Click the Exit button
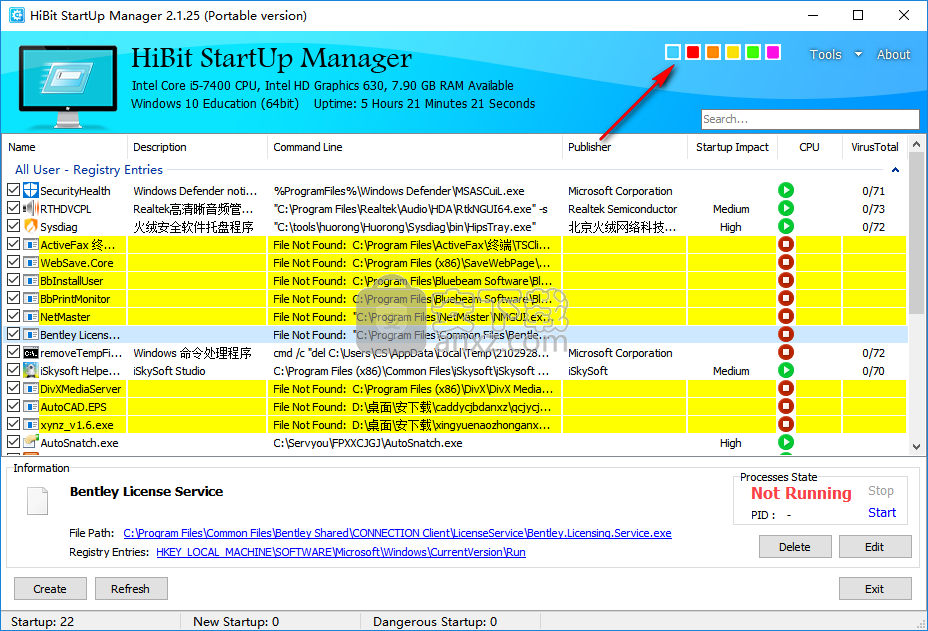This screenshot has width=928, height=631. click(875, 588)
